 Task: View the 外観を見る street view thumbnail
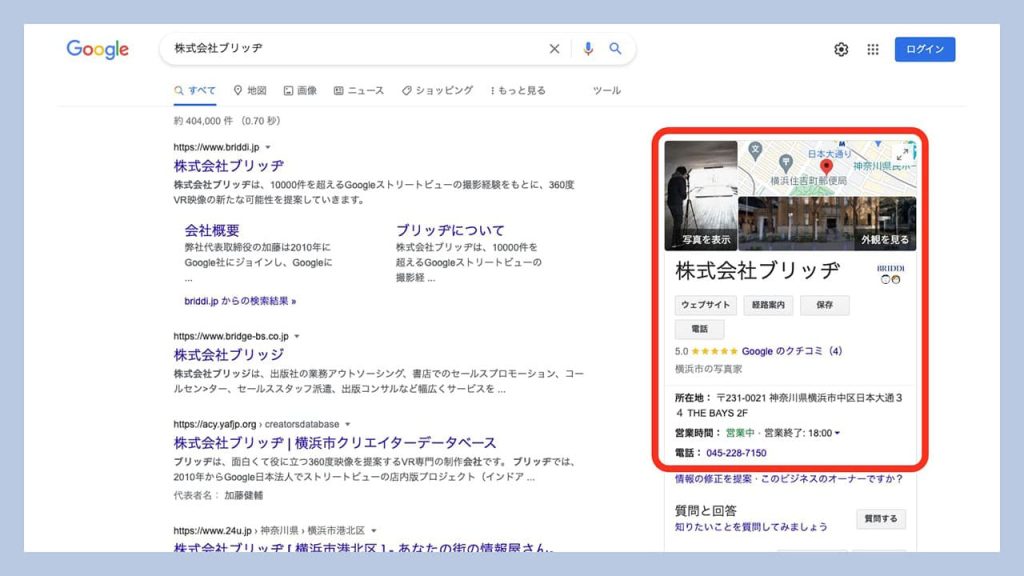[x=827, y=223]
